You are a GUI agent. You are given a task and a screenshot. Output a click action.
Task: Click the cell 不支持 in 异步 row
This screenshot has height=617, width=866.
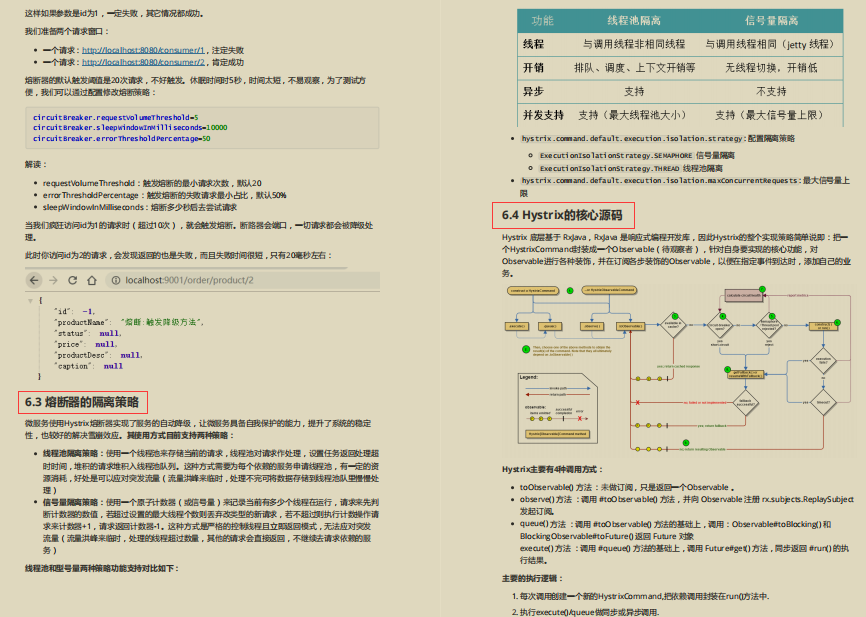click(x=772, y=92)
